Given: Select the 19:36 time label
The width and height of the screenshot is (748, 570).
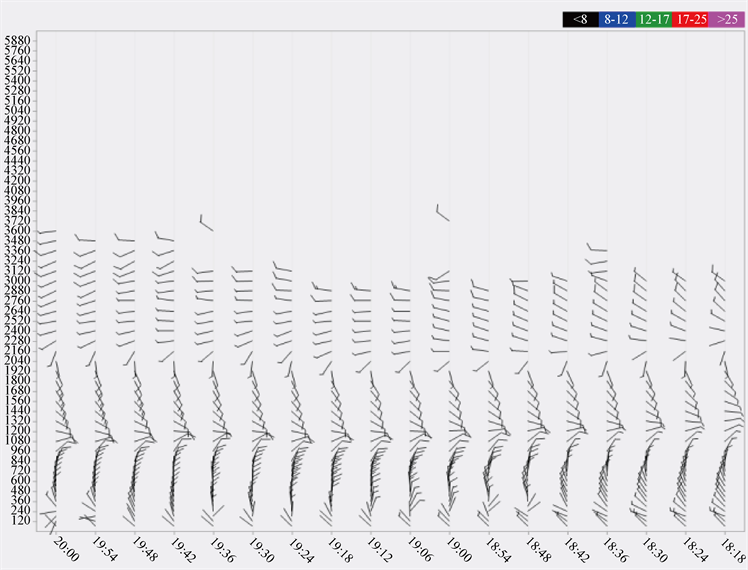Looking at the screenshot, I should [x=223, y=548].
